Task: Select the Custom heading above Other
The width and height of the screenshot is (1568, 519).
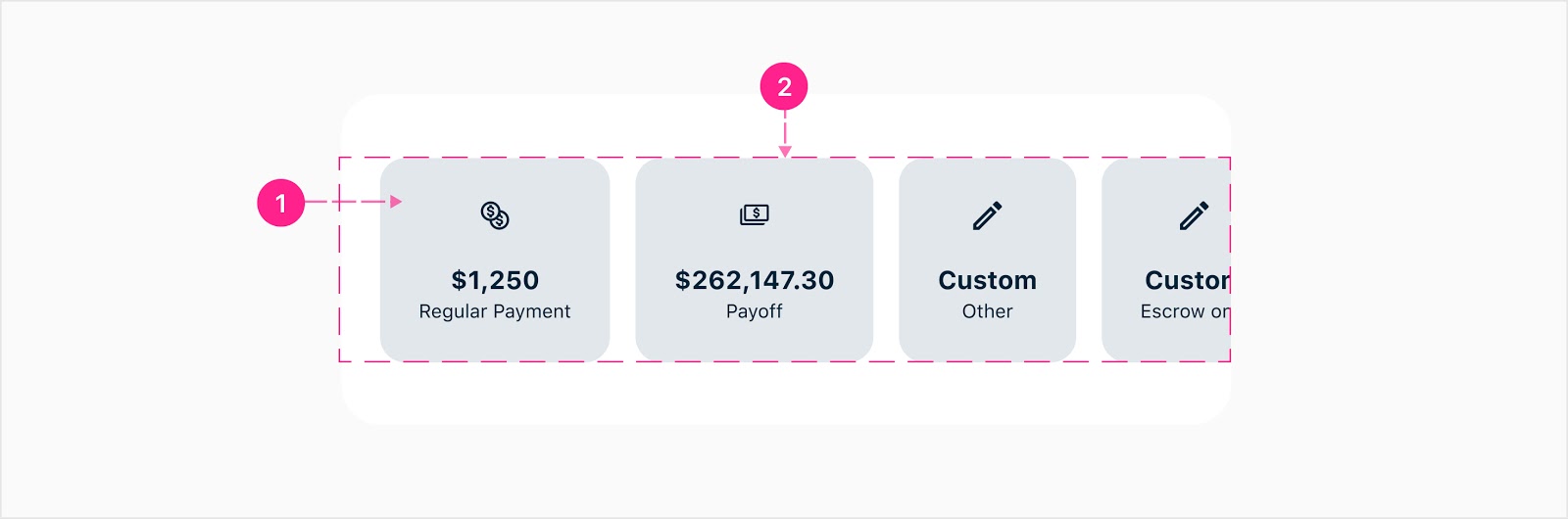Action: click(987, 280)
